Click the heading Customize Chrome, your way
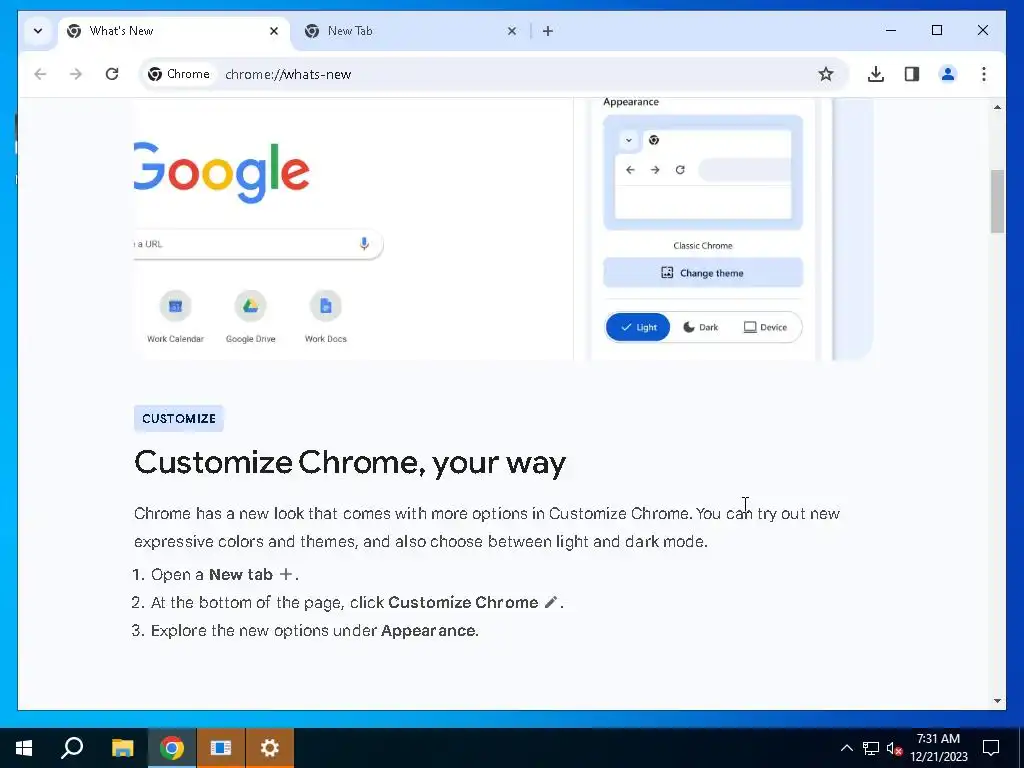 (x=350, y=462)
